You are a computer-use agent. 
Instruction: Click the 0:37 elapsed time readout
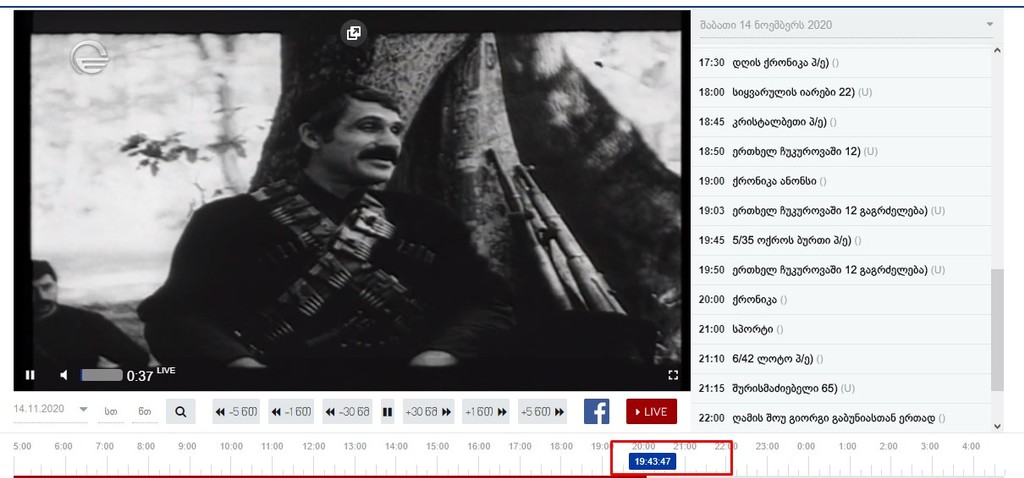tap(140, 376)
